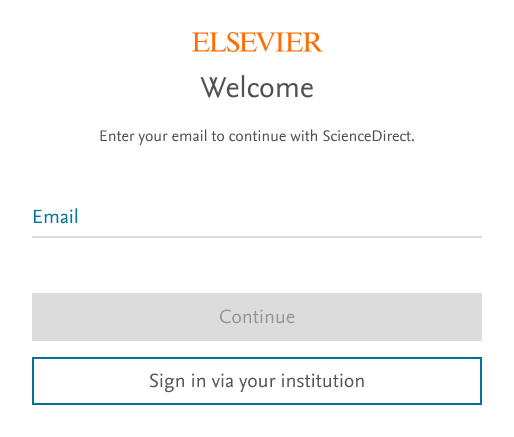Click the Elsevier brand logo image
Screen dimensions: 514x437
point(257,42)
